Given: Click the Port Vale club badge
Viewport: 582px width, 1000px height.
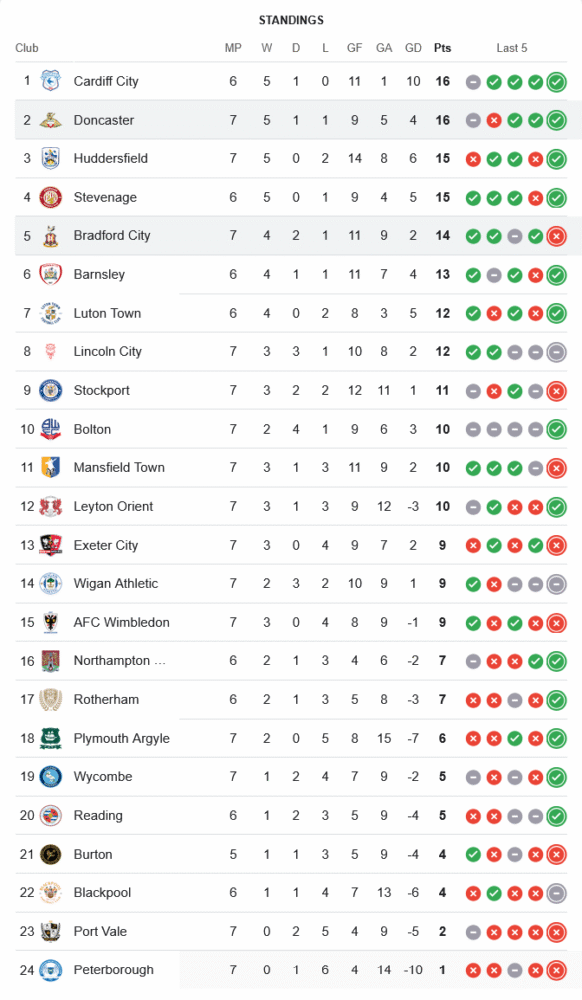Looking at the screenshot, I should tap(50, 931).
